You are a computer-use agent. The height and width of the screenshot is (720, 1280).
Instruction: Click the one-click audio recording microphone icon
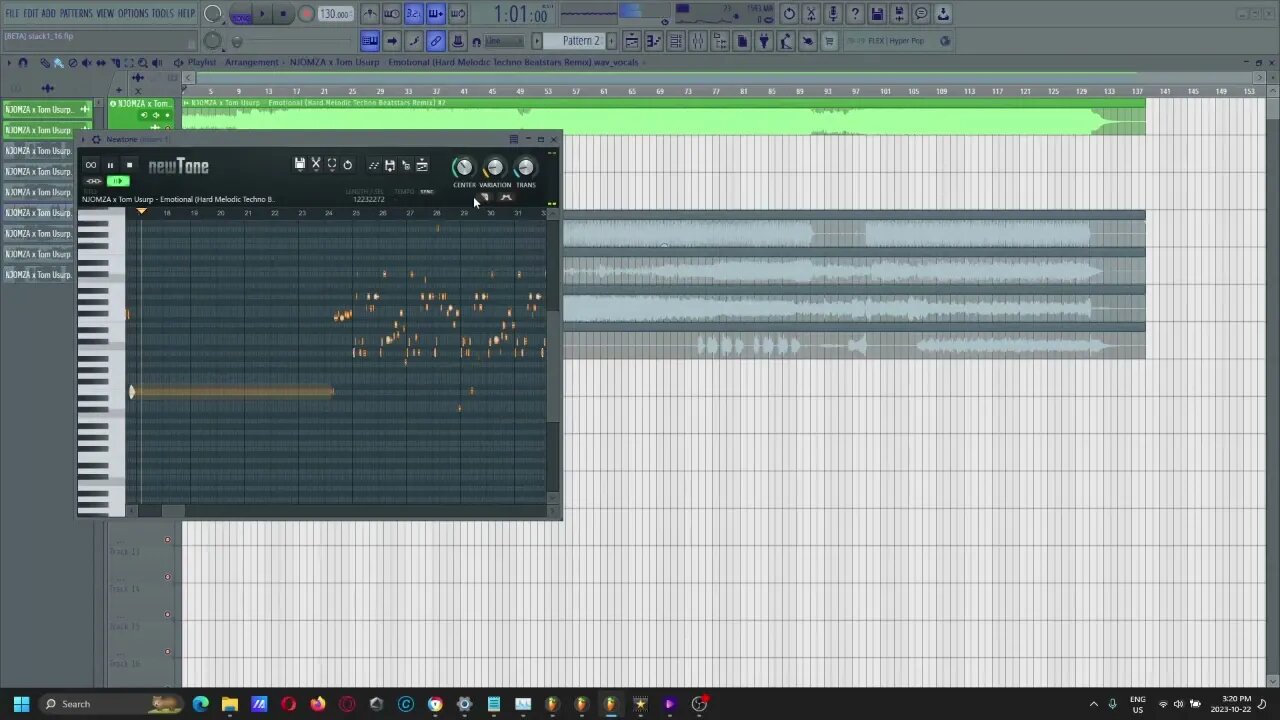pyautogui.click(x=833, y=14)
